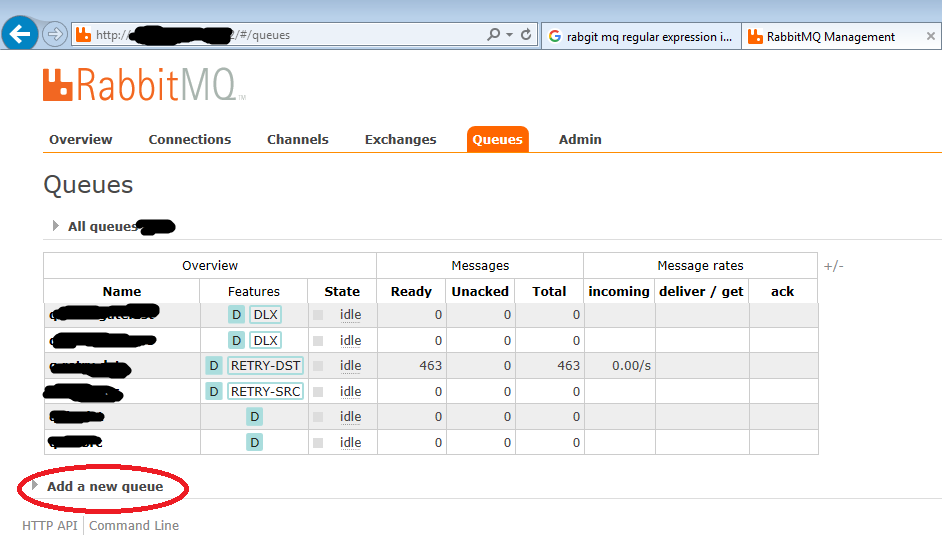The width and height of the screenshot is (942, 535).
Task: Click the Features column header
Action: tap(254, 291)
